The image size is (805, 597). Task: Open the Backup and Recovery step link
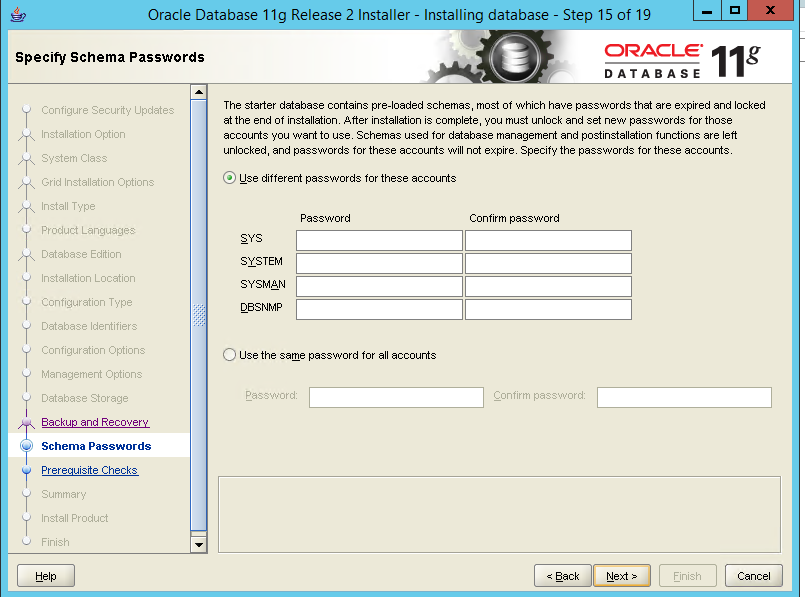pos(95,422)
